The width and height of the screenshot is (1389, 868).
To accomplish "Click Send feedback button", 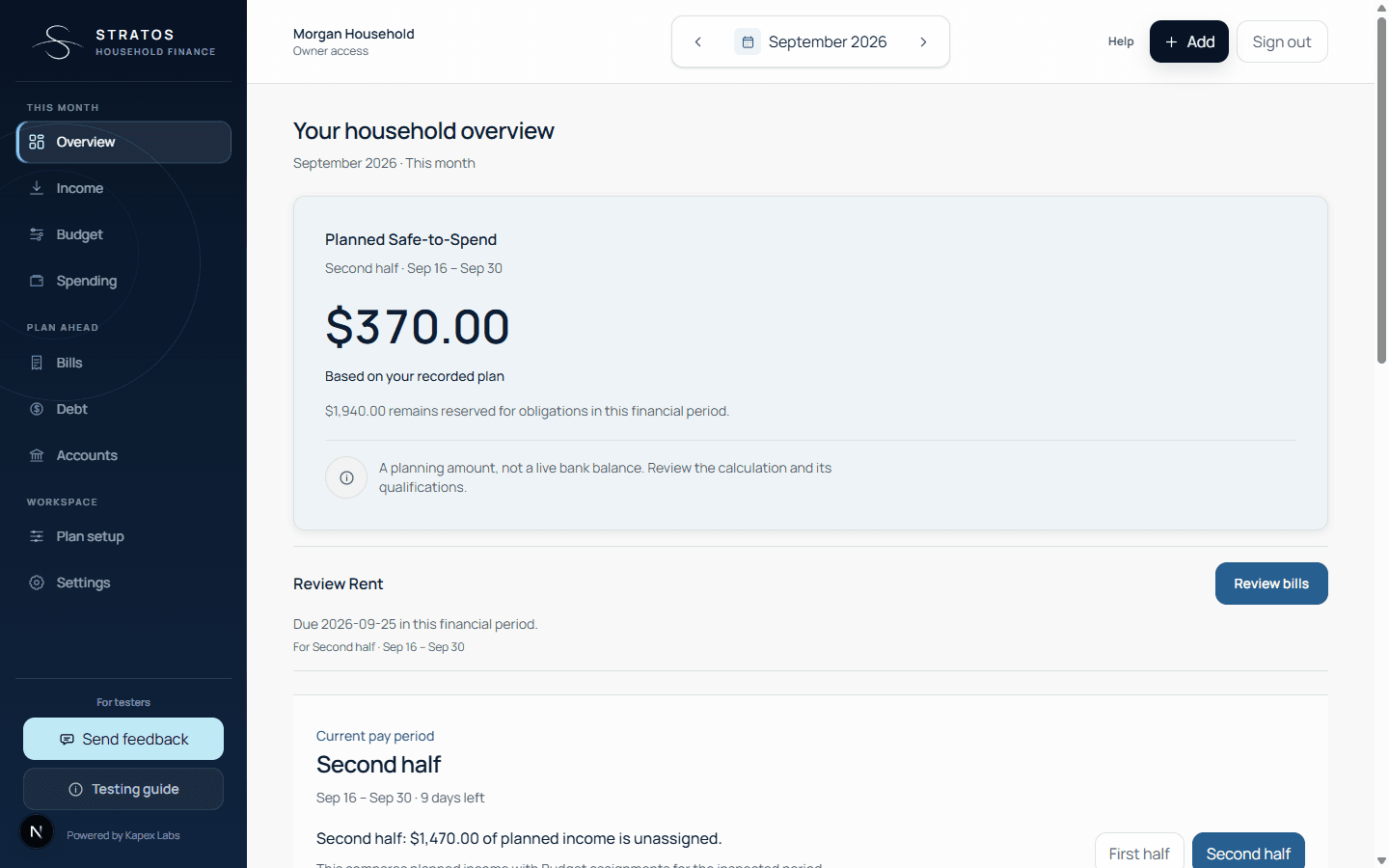I will [x=123, y=739].
